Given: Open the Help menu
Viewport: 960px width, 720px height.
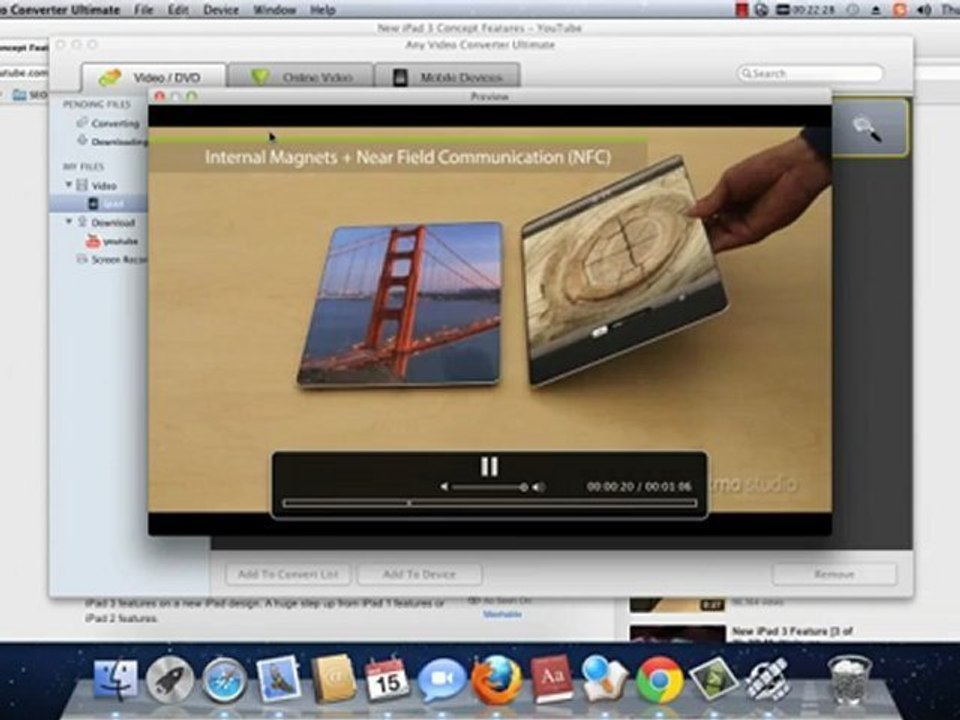Looking at the screenshot, I should click(322, 10).
